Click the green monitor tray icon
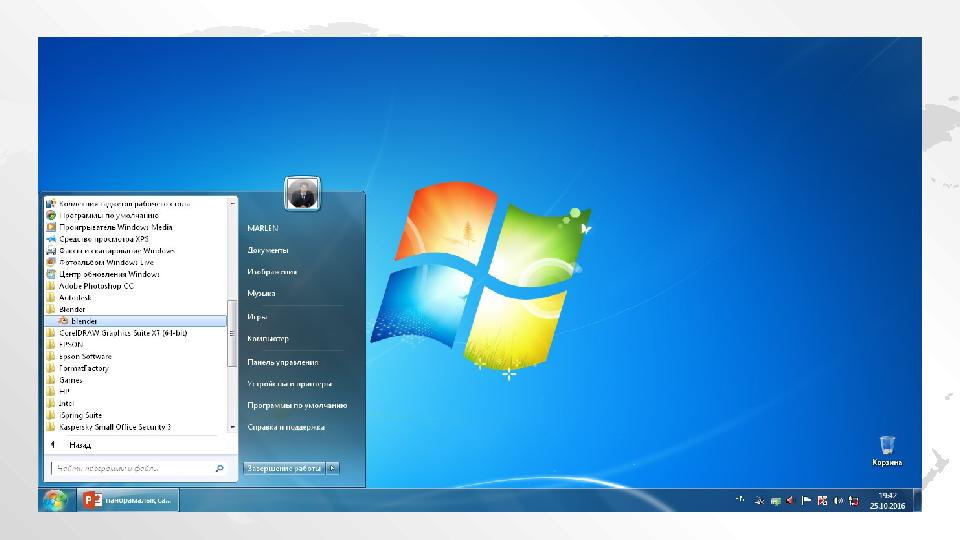The image size is (960, 540). pos(775,501)
